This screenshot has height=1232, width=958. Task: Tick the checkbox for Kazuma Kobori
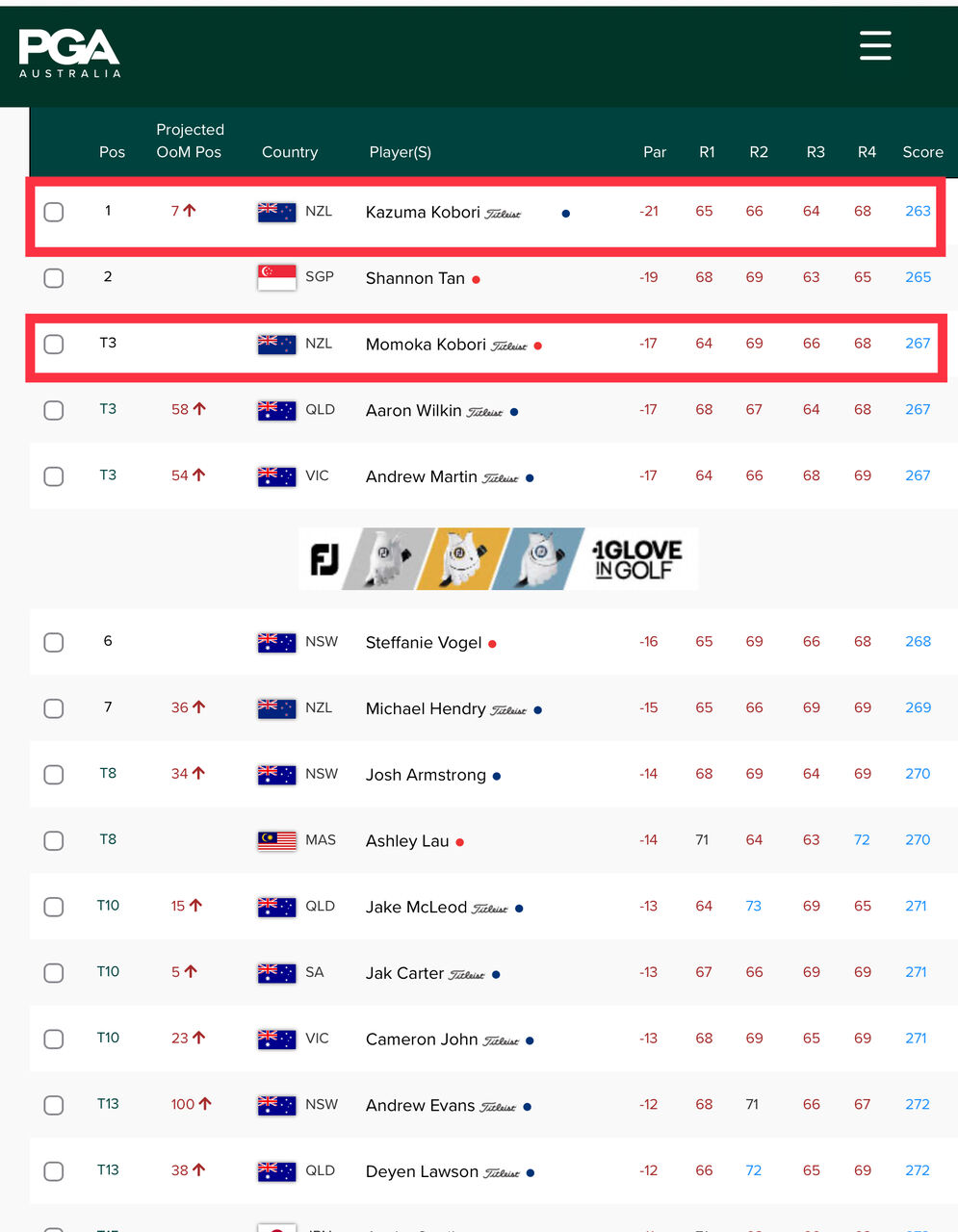54,212
